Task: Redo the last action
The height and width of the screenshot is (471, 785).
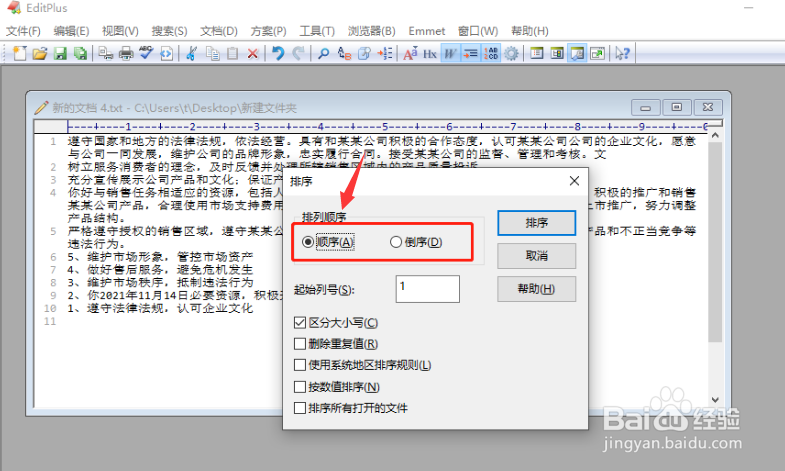Action: point(298,53)
